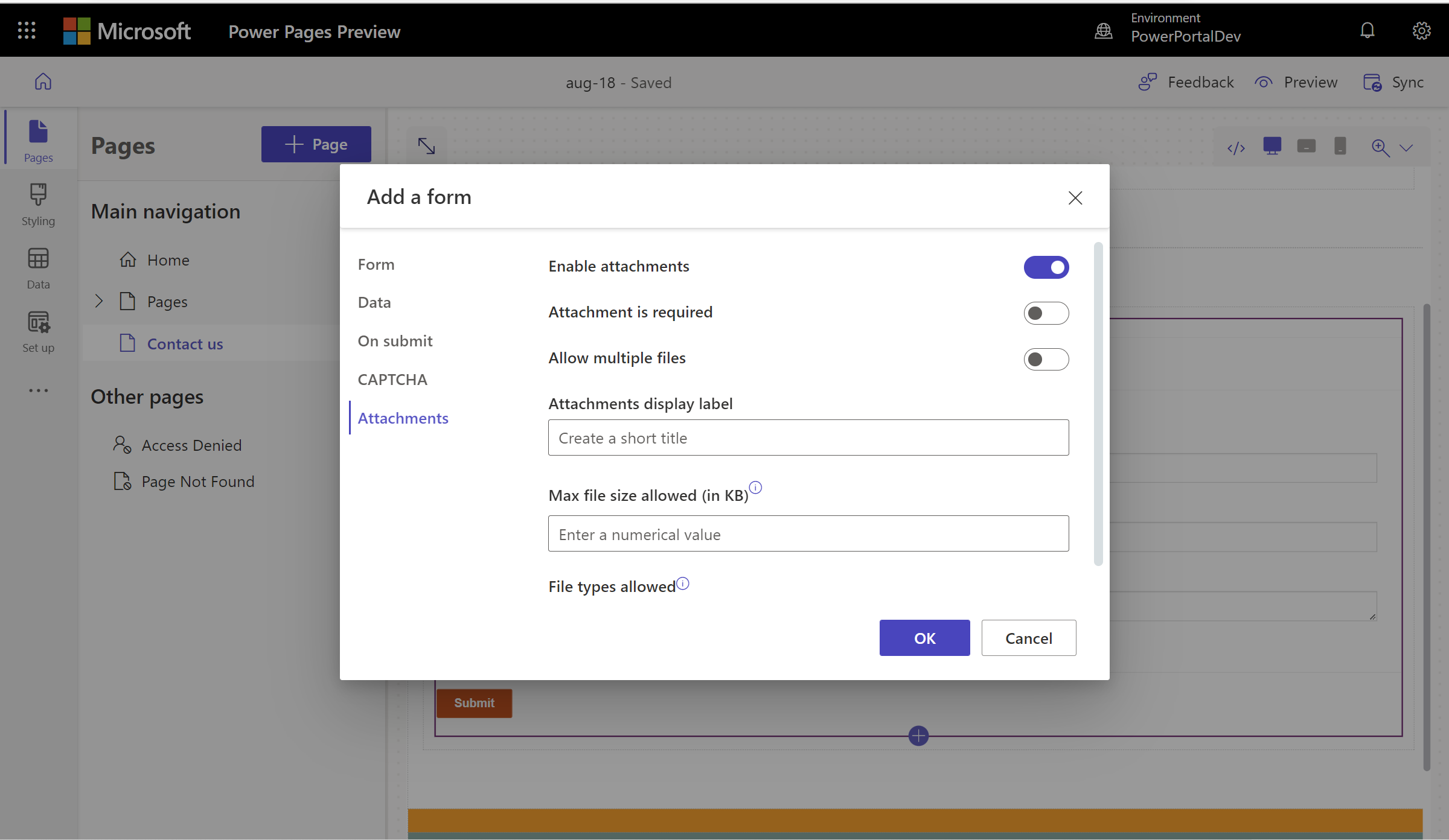The width and height of the screenshot is (1449, 840).
Task: Click the tablet preview icon in toolbar
Action: (x=1306, y=147)
